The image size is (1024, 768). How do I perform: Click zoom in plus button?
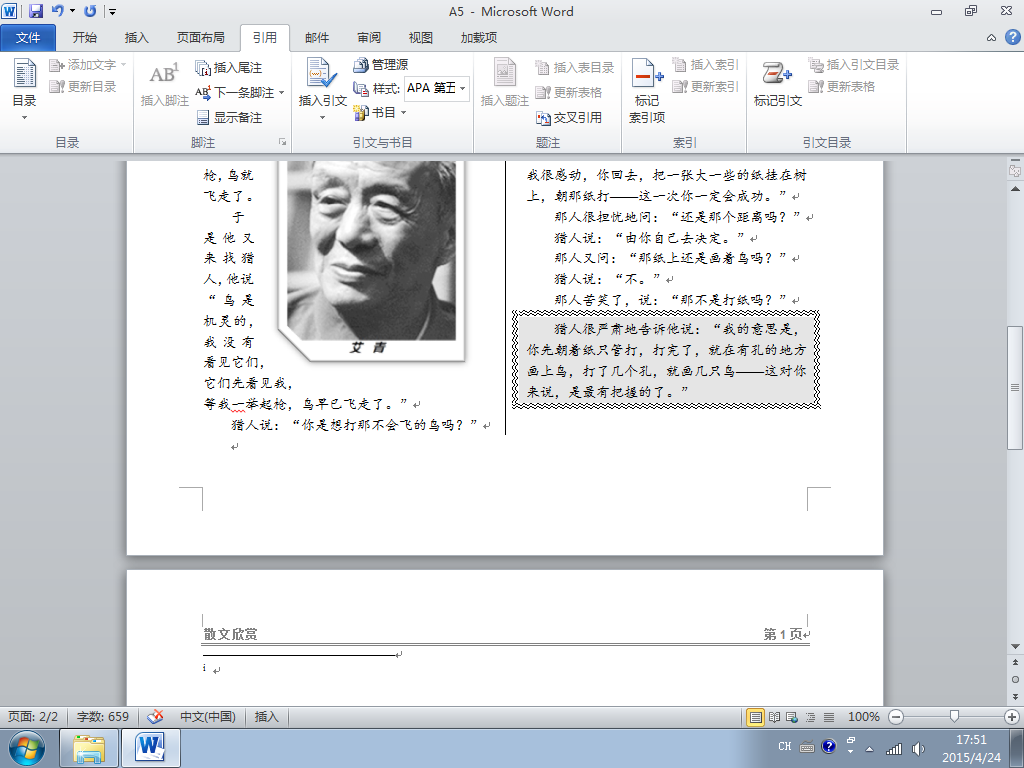click(1012, 716)
